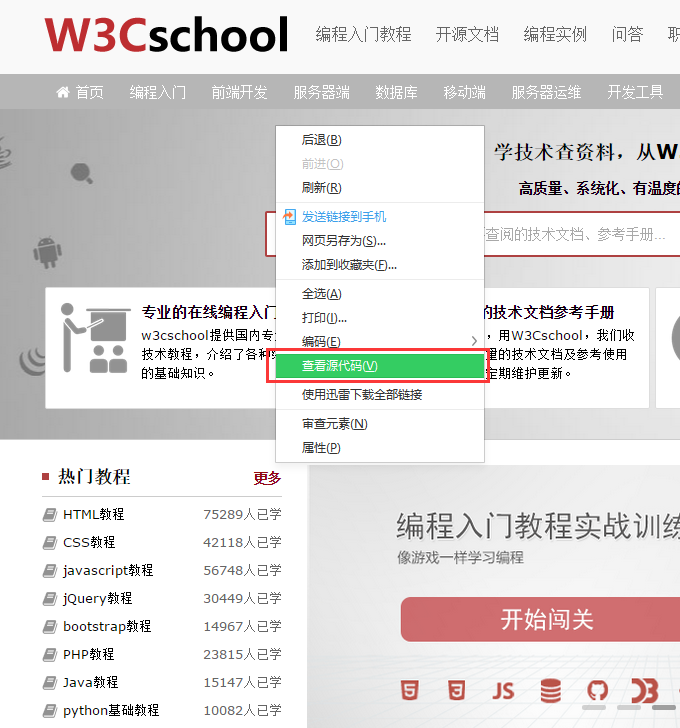Open the jQuery教程 link
The image size is (680, 728).
[98, 598]
